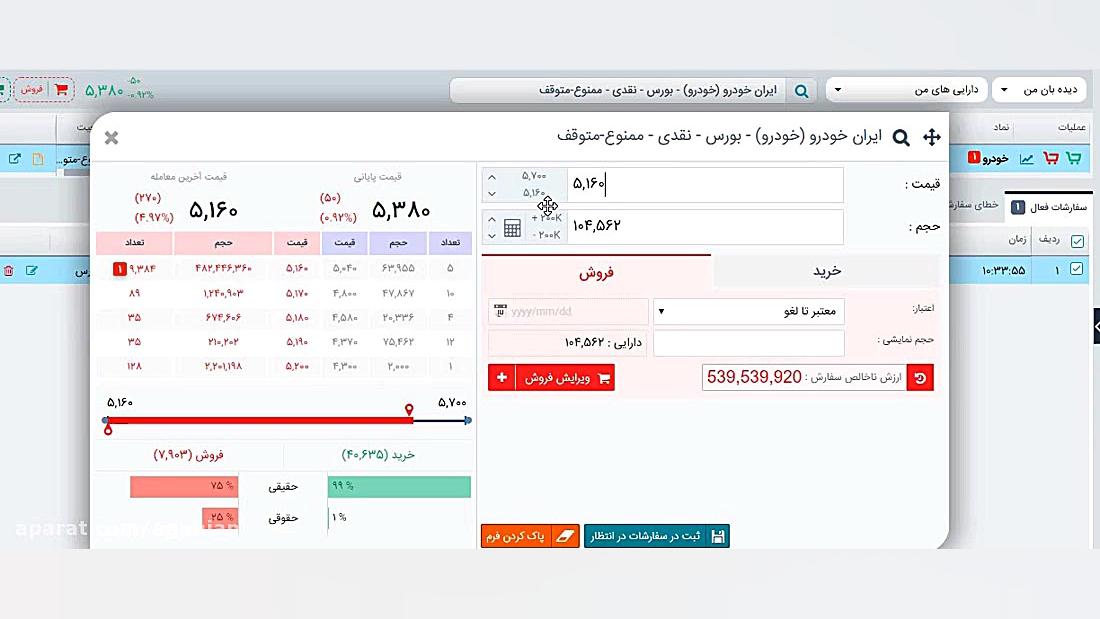Expand the side panel arrow on right edge
The width and height of the screenshot is (1100, 619).
click(x=1096, y=326)
